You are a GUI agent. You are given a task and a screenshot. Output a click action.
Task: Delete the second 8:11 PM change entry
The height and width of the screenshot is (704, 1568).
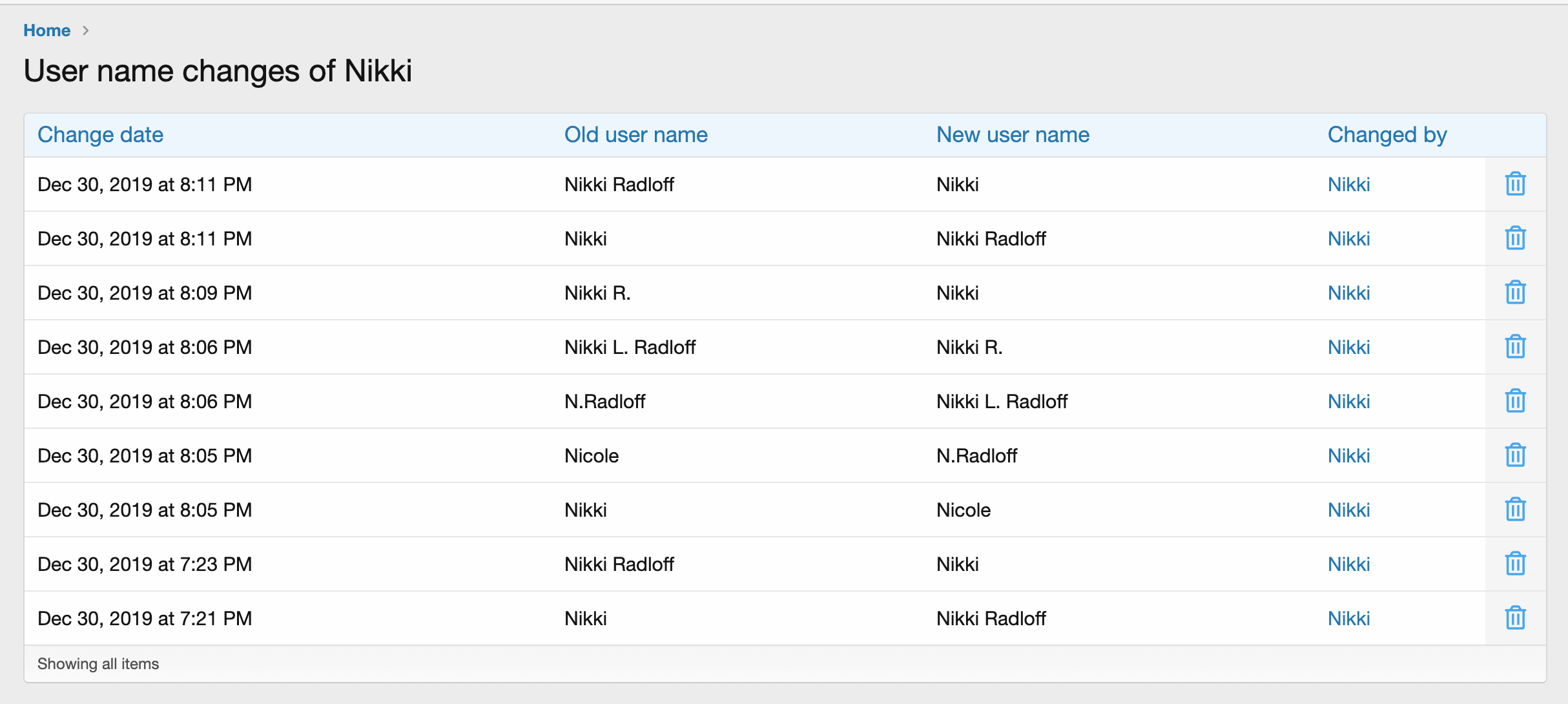(x=1515, y=238)
